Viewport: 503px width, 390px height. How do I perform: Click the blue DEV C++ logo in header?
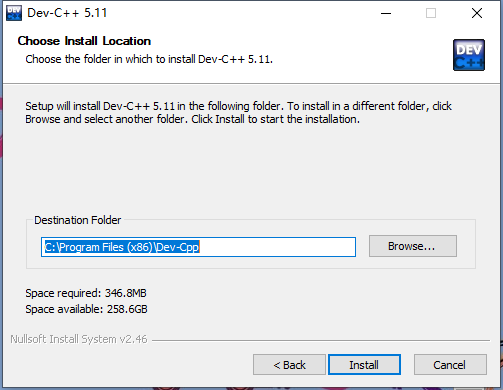469,55
